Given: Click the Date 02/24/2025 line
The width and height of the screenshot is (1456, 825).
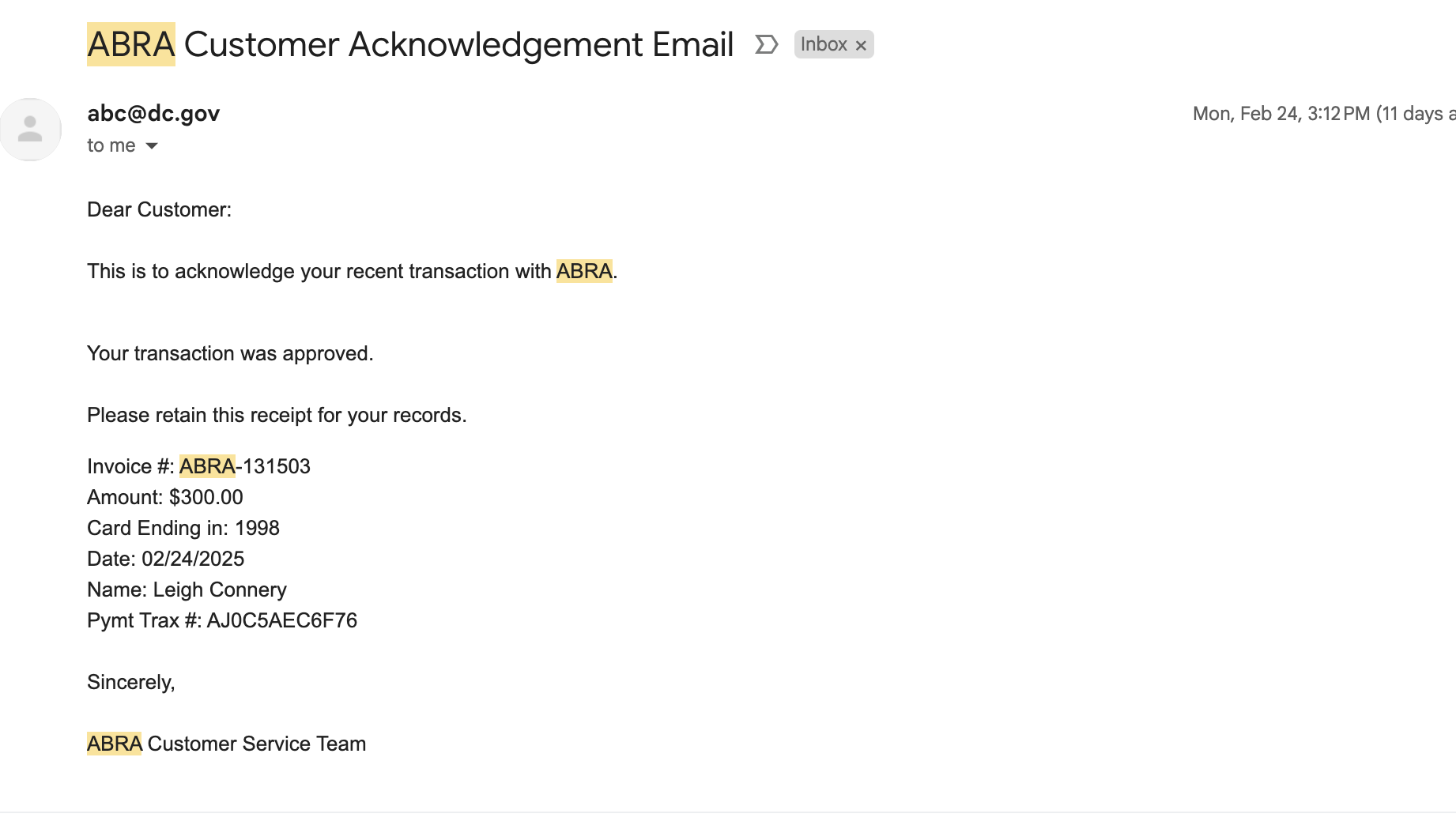Looking at the screenshot, I should [166, 559].
